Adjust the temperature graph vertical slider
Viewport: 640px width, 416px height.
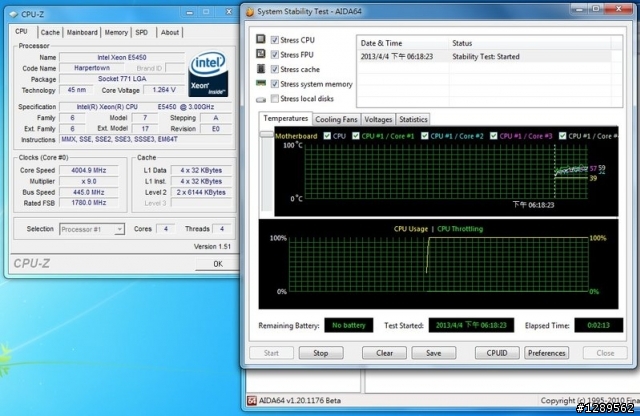tap(267, 134)
